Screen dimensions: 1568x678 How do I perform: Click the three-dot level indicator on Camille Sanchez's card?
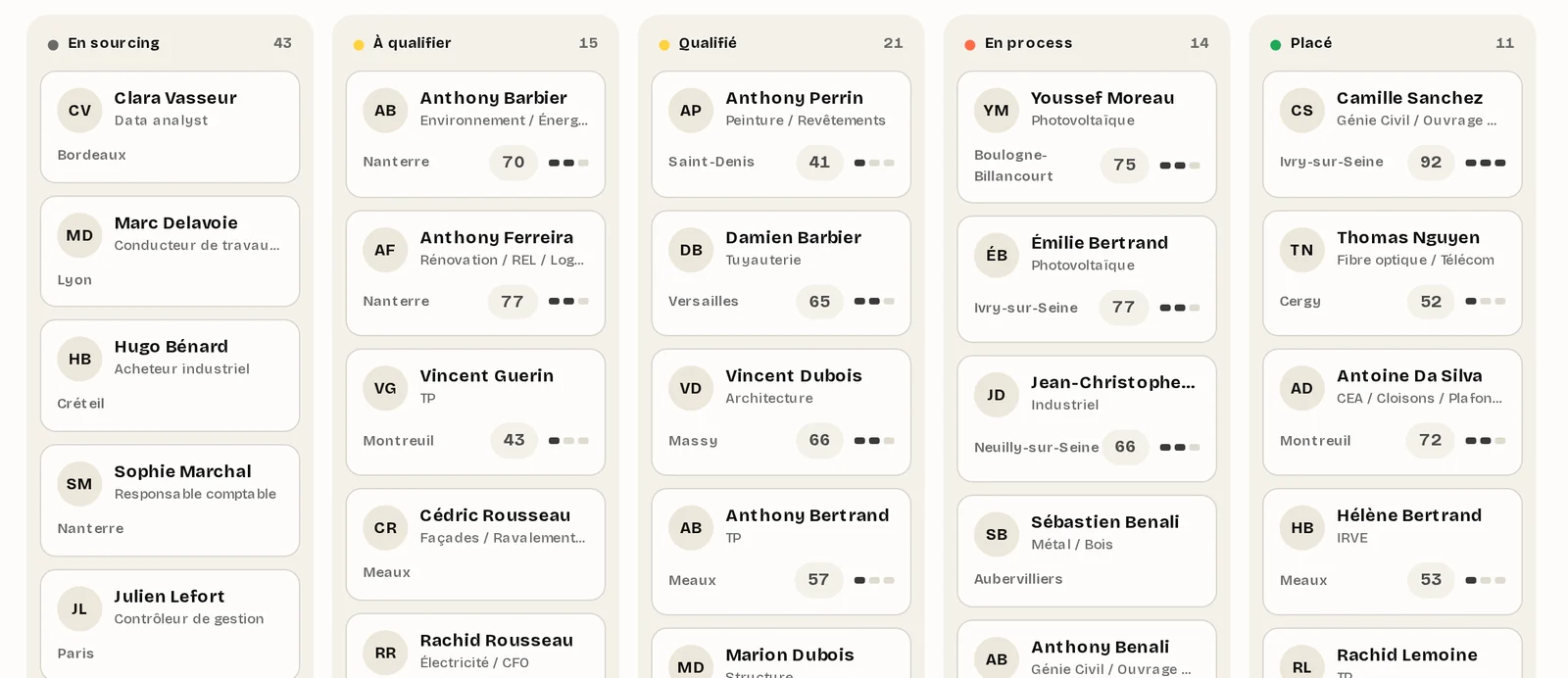1486,163
